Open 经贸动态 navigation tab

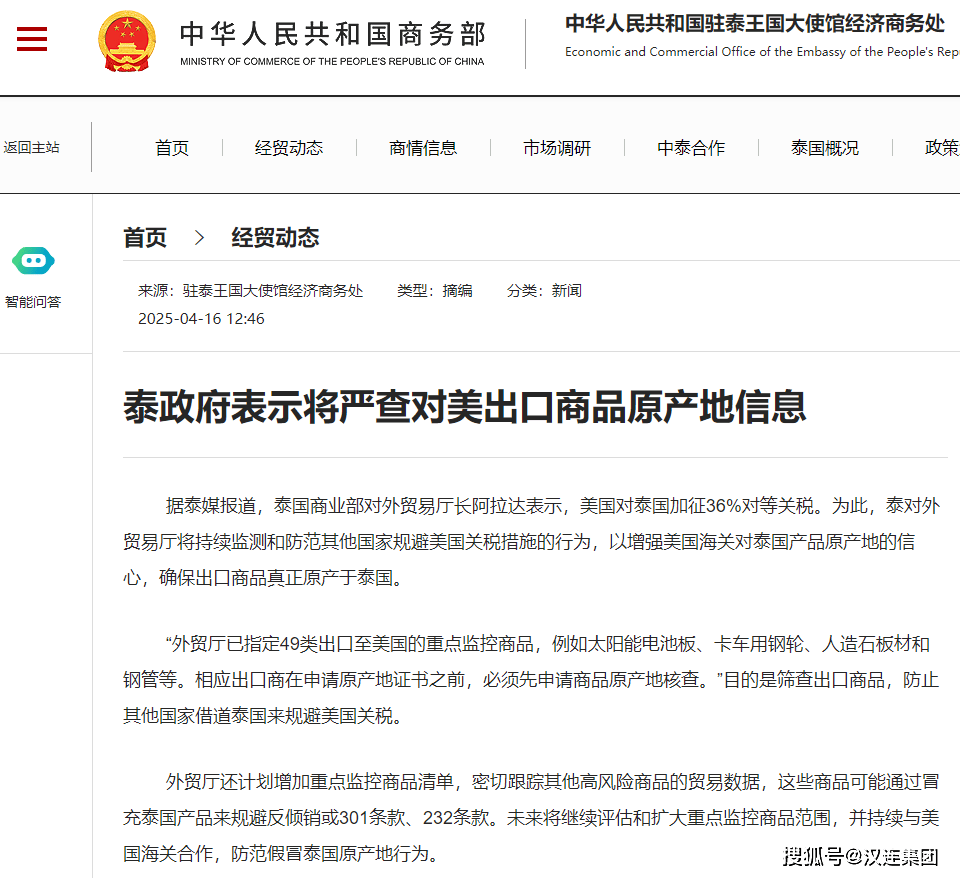click(x=289, y=148)
